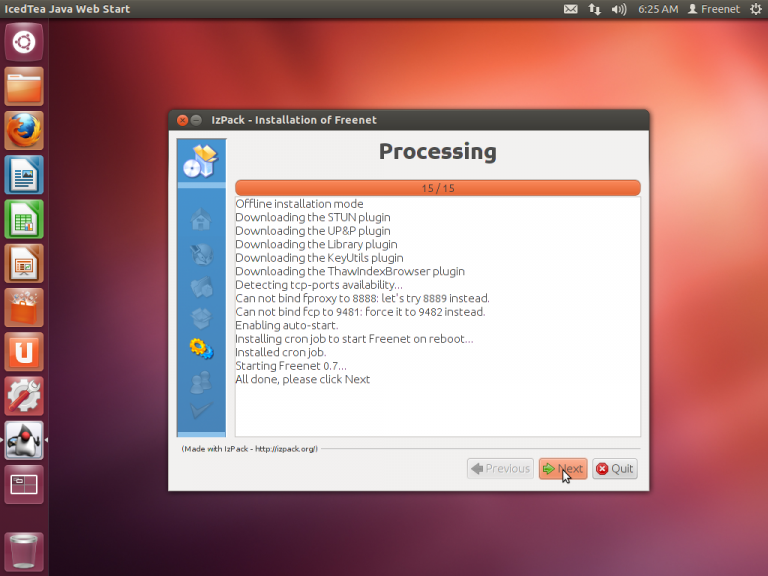
Task: Click the IzPack package logo icon
Action: click(x=201, y=161)
